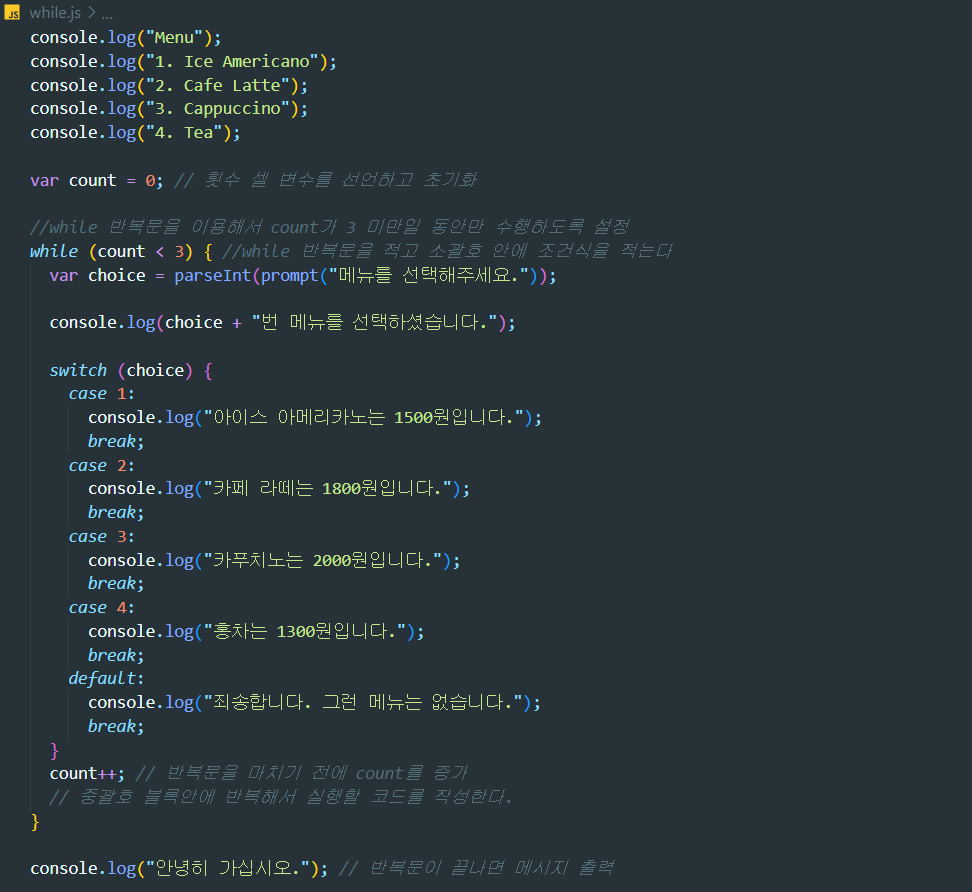Click the console.log("Menu") line
This screenshot has width=972, height=892.
pyautogui.click(x=126, y=38)
